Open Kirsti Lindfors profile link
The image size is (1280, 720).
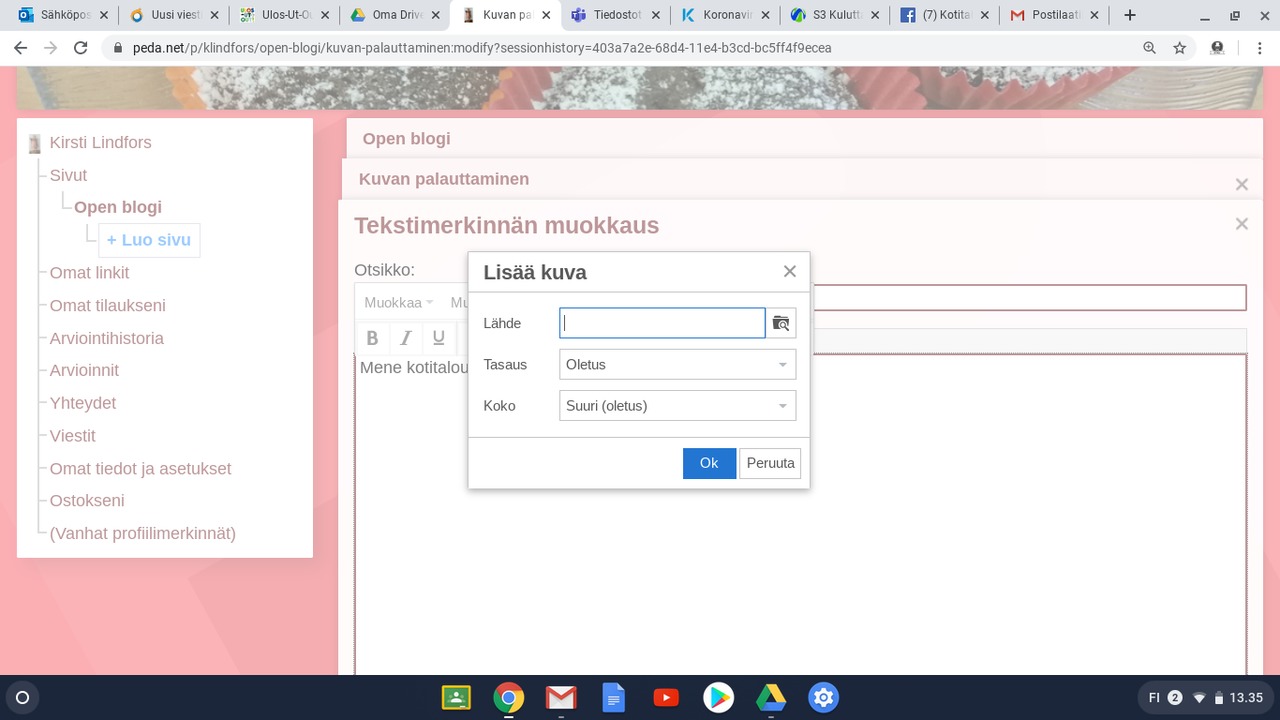click(101, 142)
